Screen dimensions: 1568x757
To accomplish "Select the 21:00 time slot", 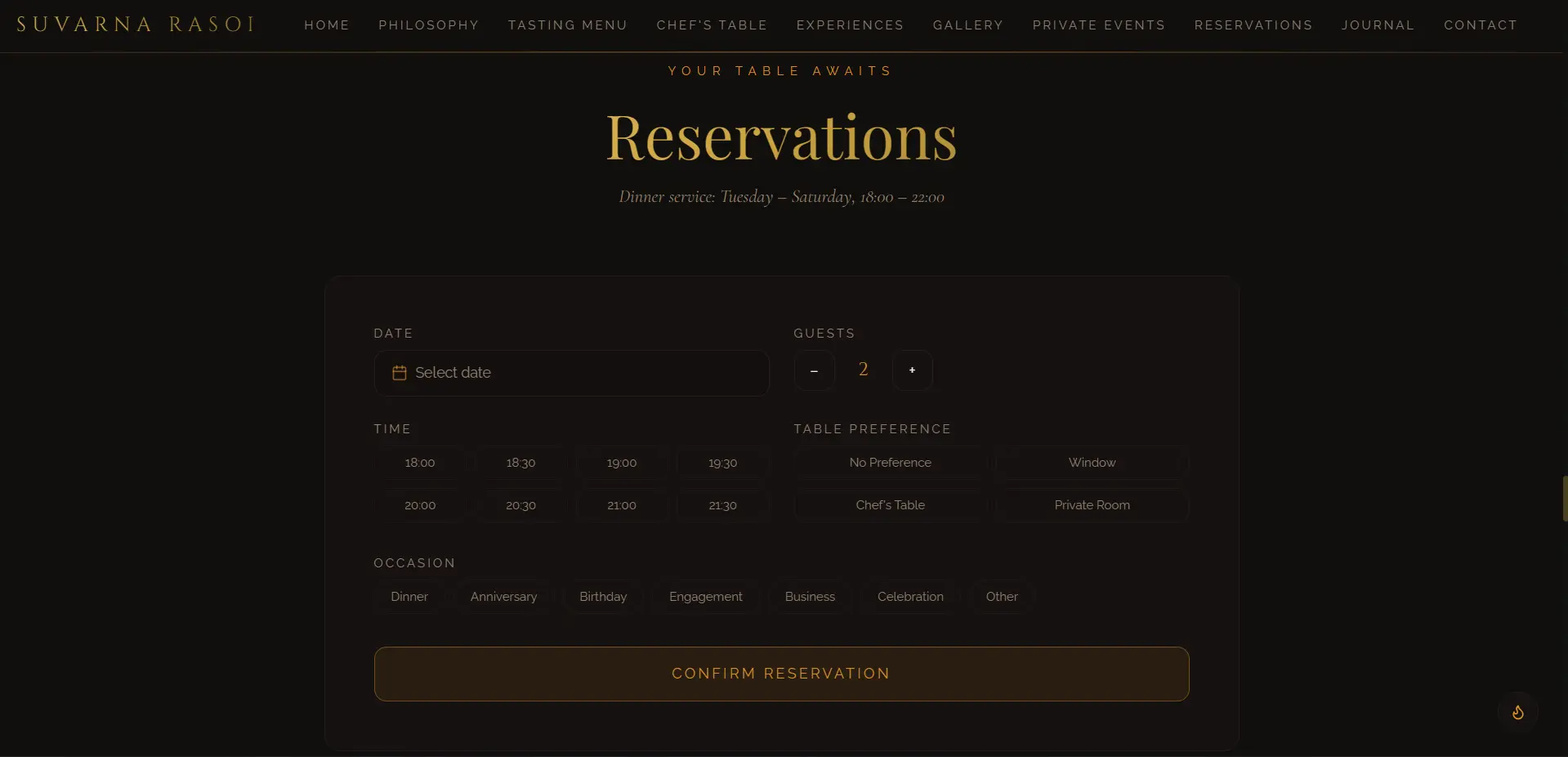I will click(x=621, y=505).
